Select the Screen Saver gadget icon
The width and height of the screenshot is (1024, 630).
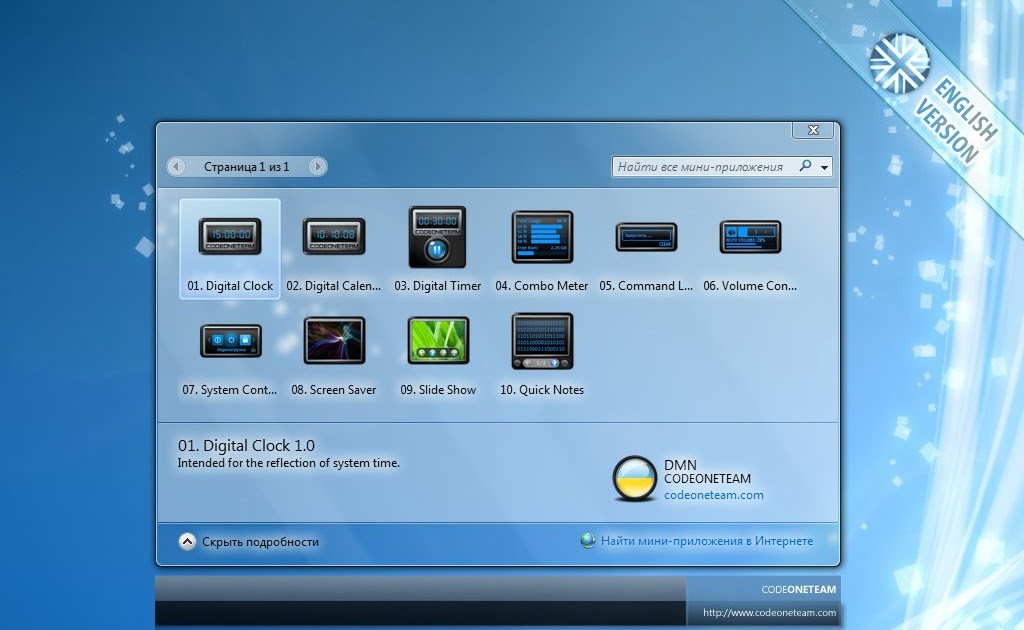coord(333,341)
